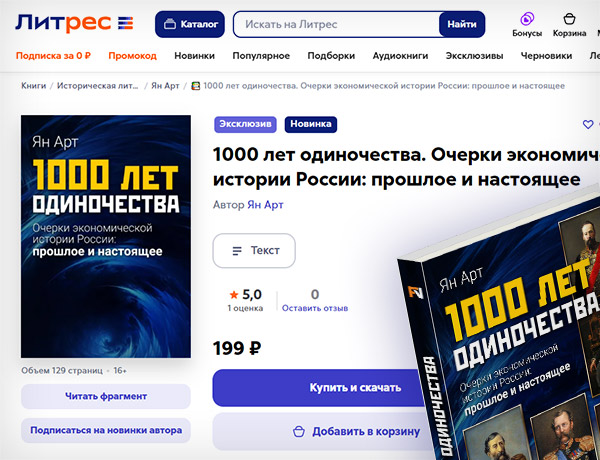Click the Эксклюзив badge
600x460 pixels.
pyautogui.click(x=245, y=124)
